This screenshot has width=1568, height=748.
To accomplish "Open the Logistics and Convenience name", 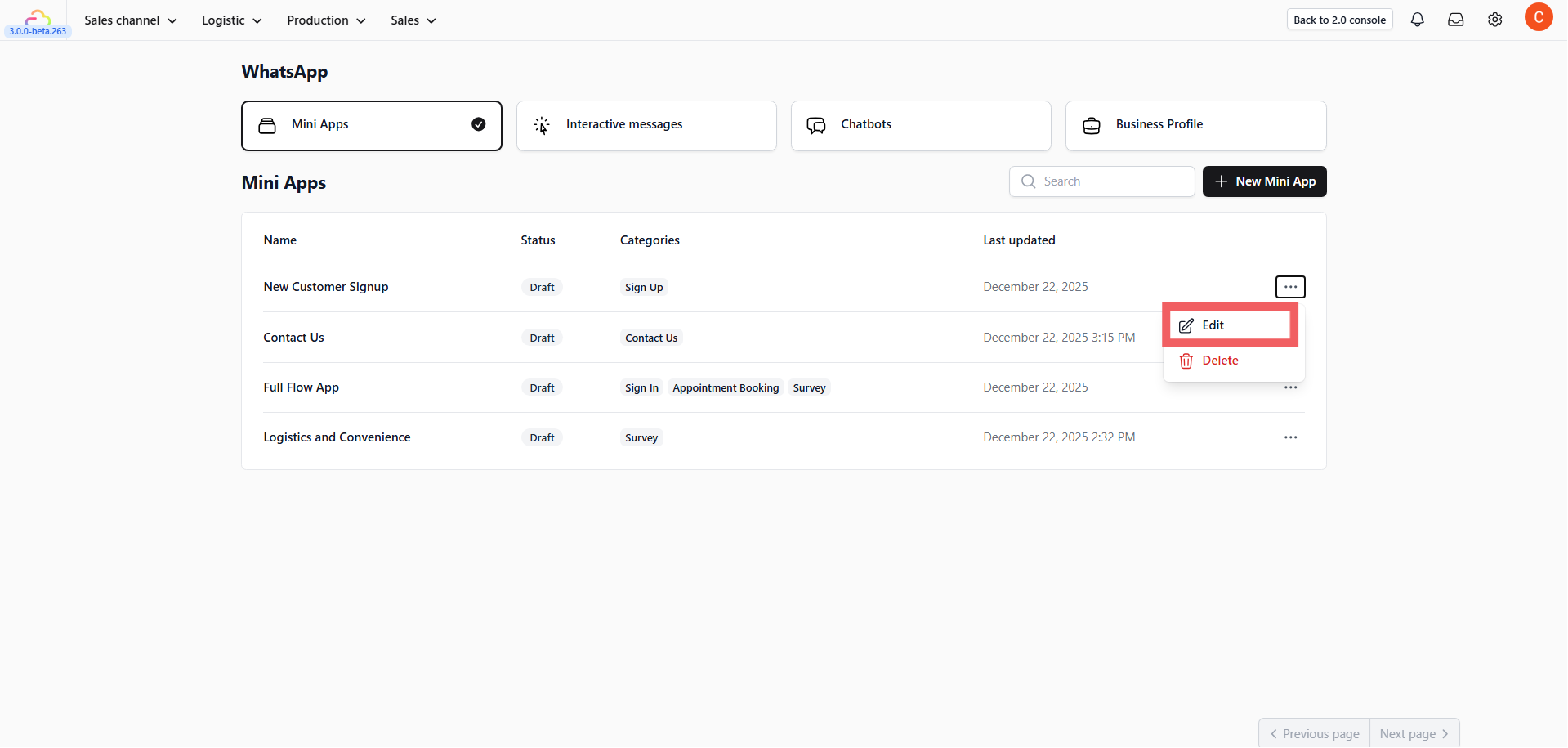I will (x=337, y=437).
